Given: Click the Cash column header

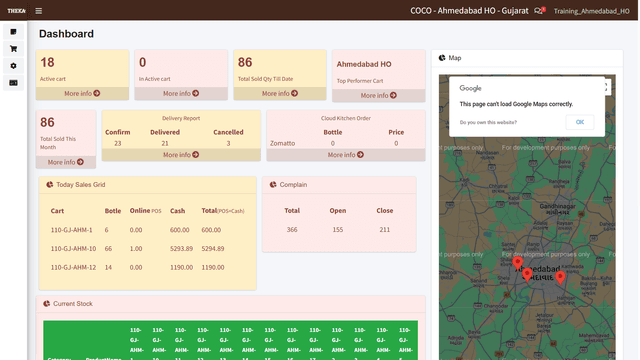Looking at the screenshot, I should 177,211.
